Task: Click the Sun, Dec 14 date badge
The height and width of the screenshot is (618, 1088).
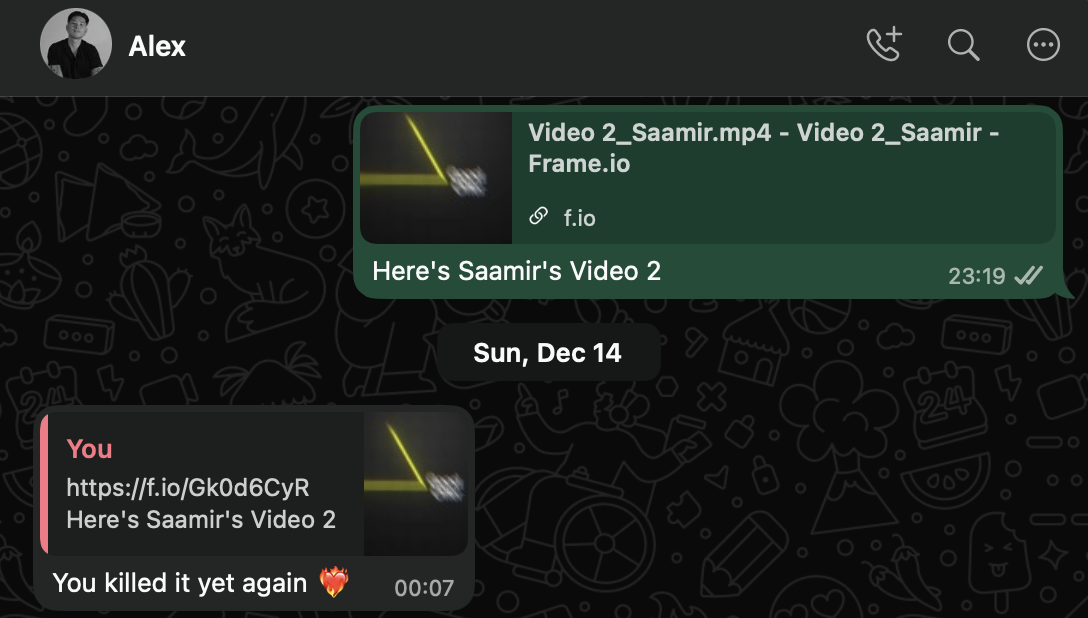Action: [548, 353]
